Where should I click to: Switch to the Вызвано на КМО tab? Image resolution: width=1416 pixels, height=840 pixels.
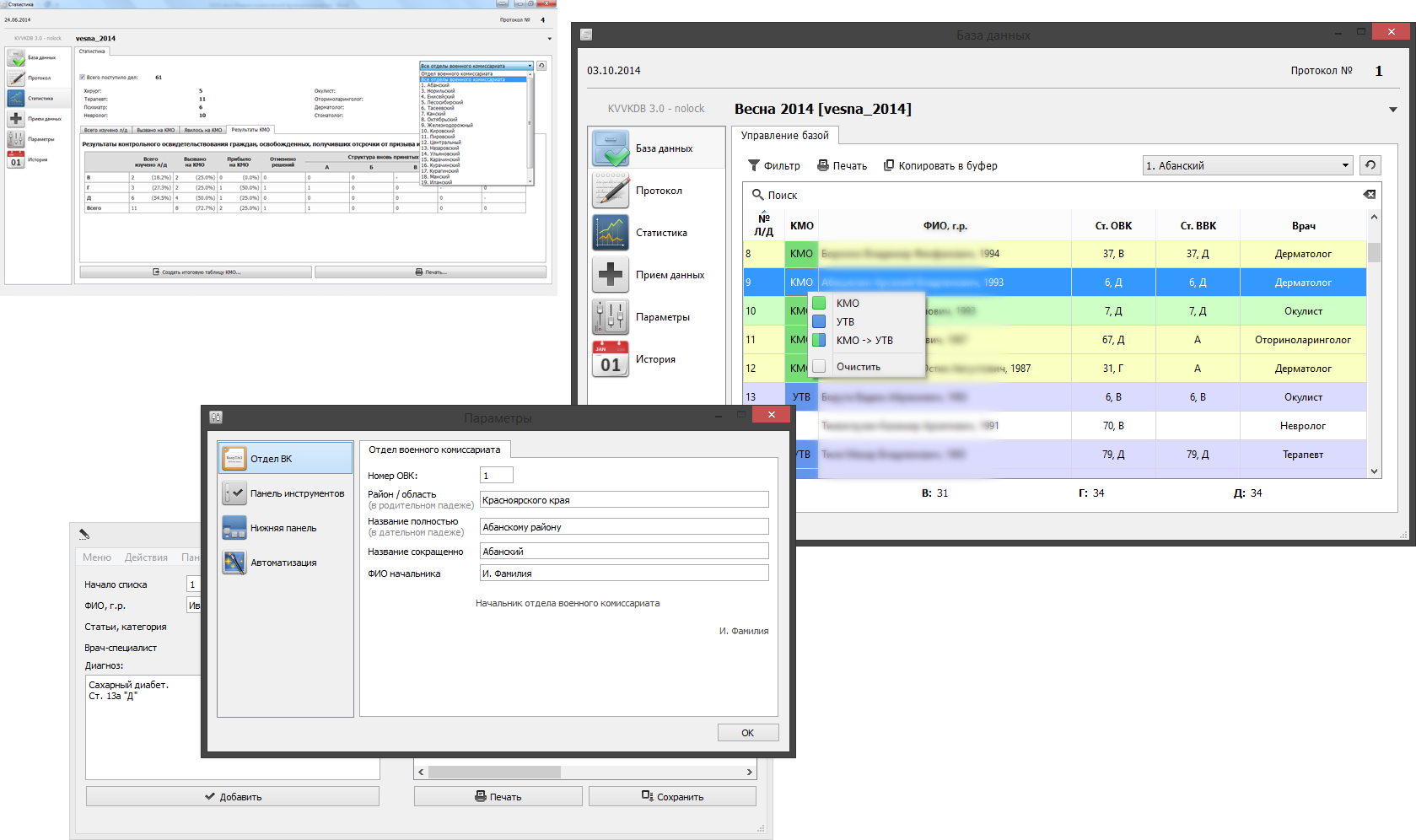[x=156, y=130]
